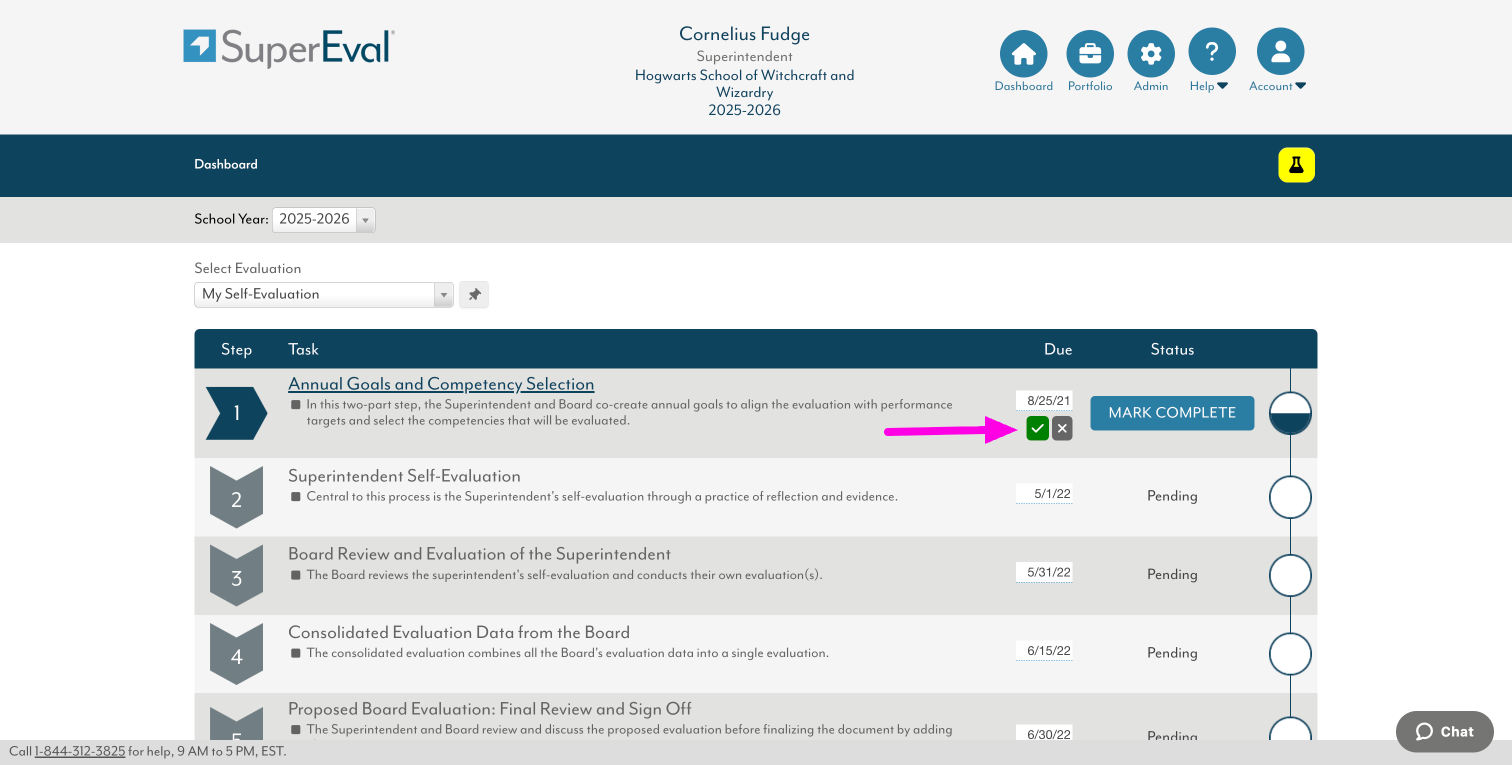Open the Portfolio briefcase icon
The width and height of the screenshot is (1512, 765).
1090,54
